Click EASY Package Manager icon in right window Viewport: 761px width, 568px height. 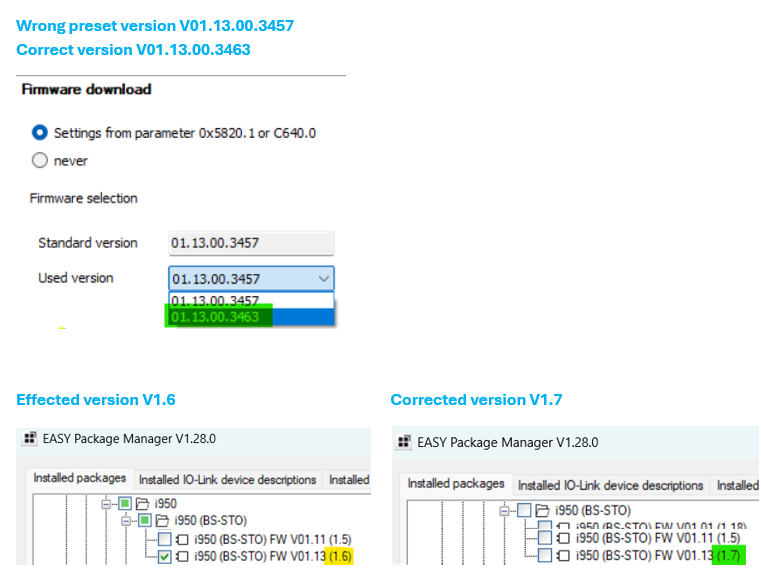(404, 442)
